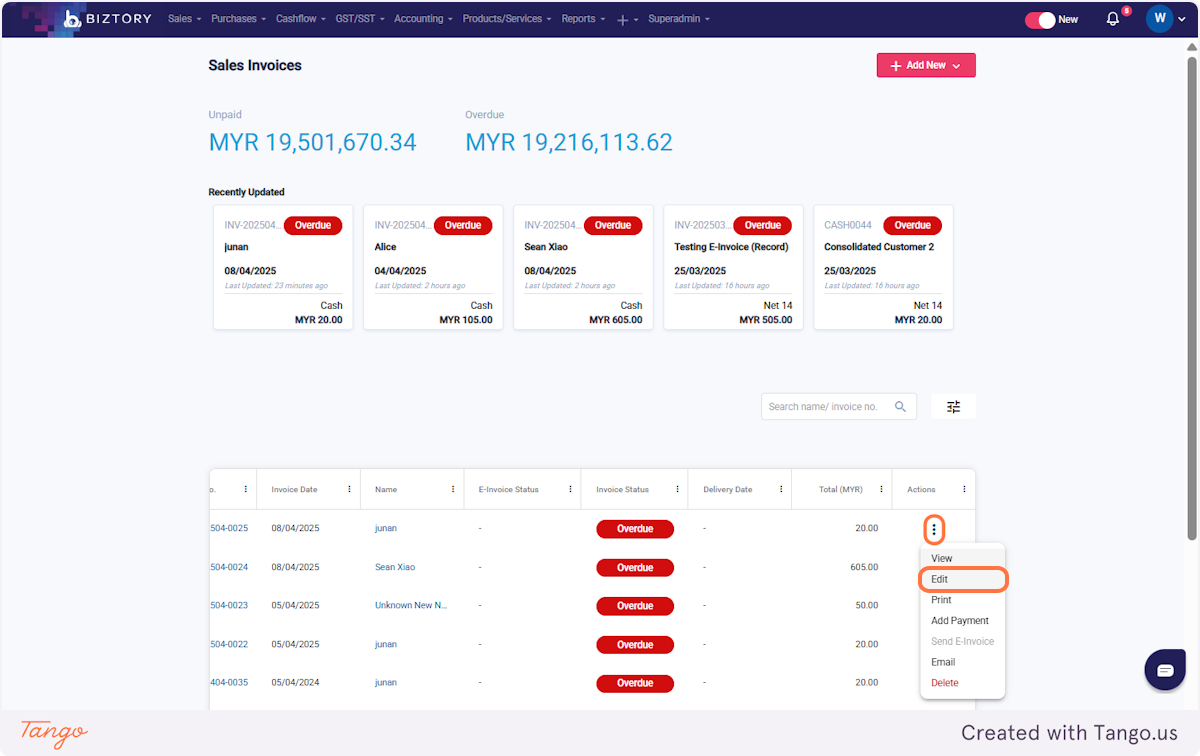The height and width of the screenshot is (756, 1200).
Task: Open invoice link 504-0024
Action: 229,567
